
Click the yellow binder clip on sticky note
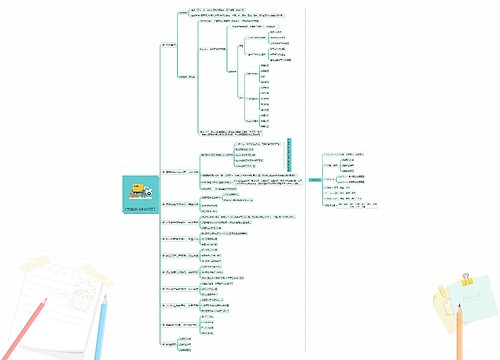coord(467,280)
